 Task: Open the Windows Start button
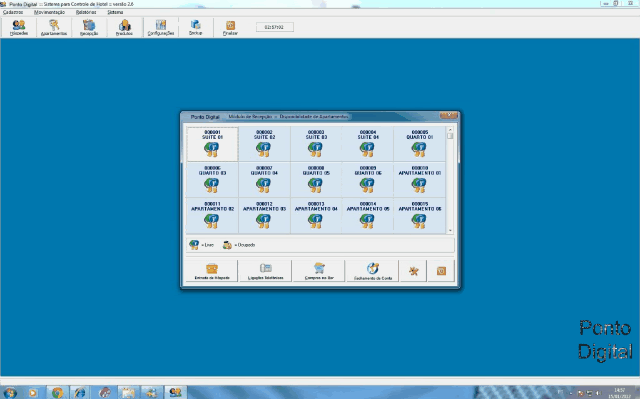tap(10, 392)
